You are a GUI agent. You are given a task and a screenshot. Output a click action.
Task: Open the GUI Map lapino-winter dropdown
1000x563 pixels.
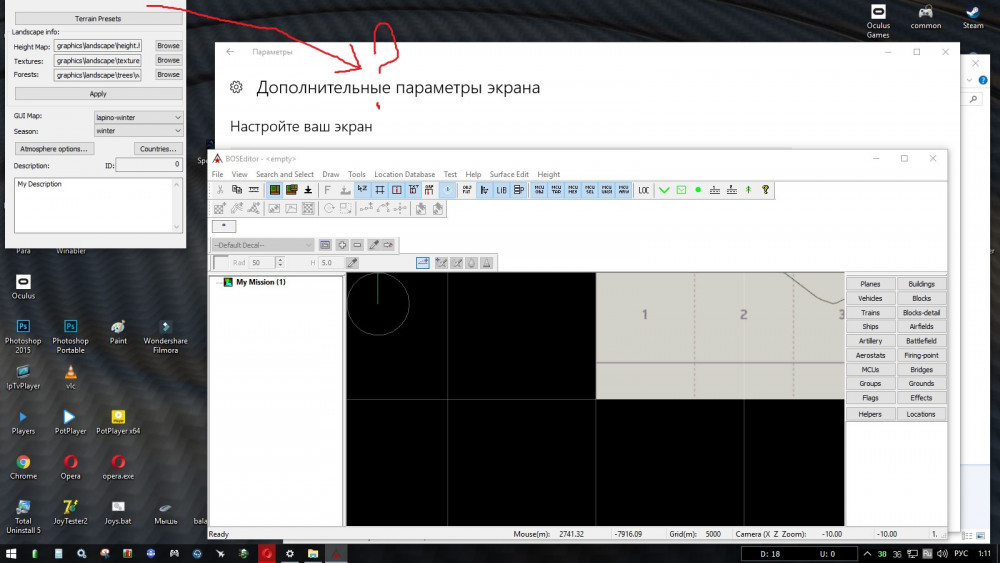pos(138,117)
